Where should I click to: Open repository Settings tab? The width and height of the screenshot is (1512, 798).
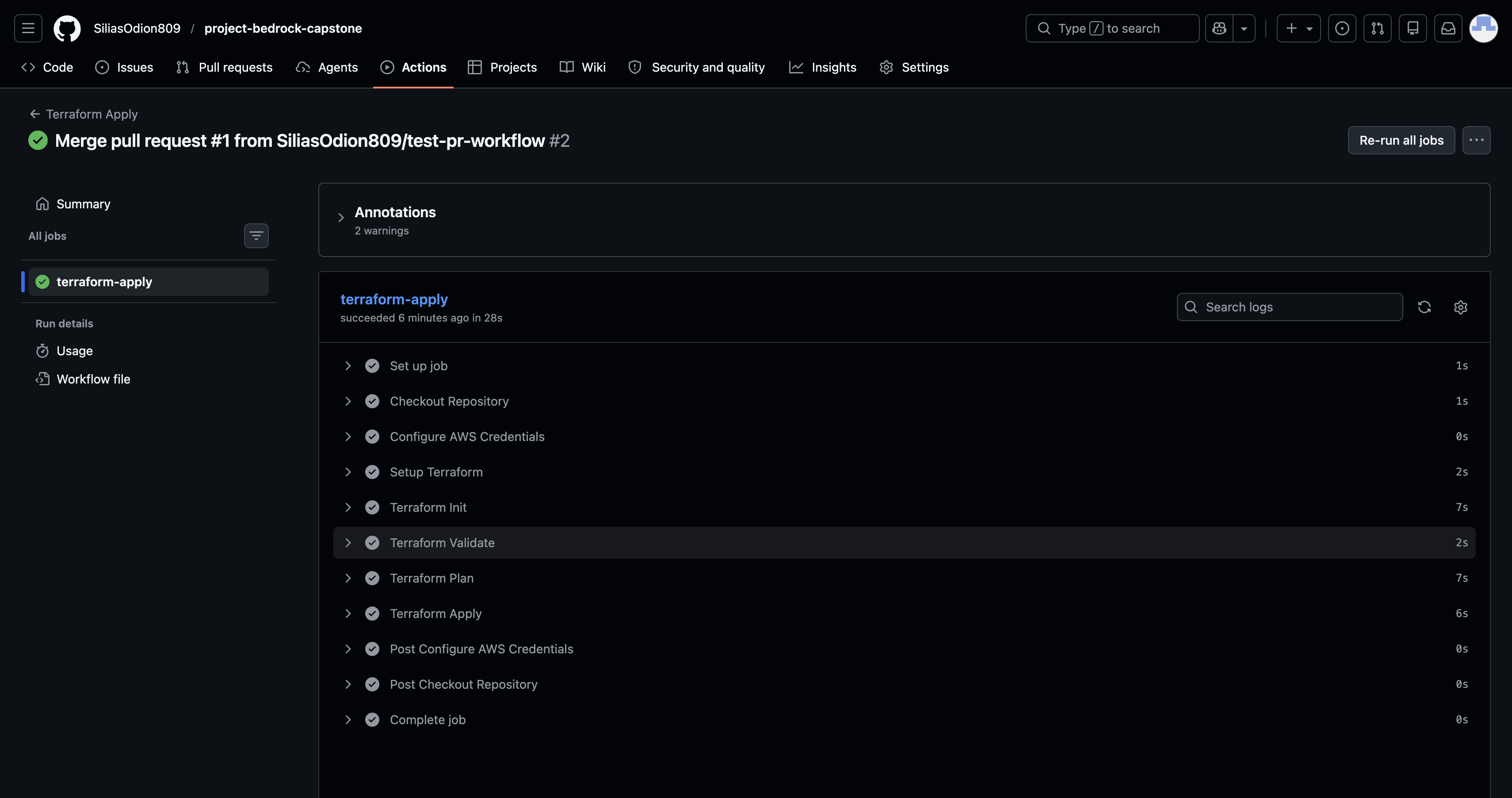coord(914,68)
